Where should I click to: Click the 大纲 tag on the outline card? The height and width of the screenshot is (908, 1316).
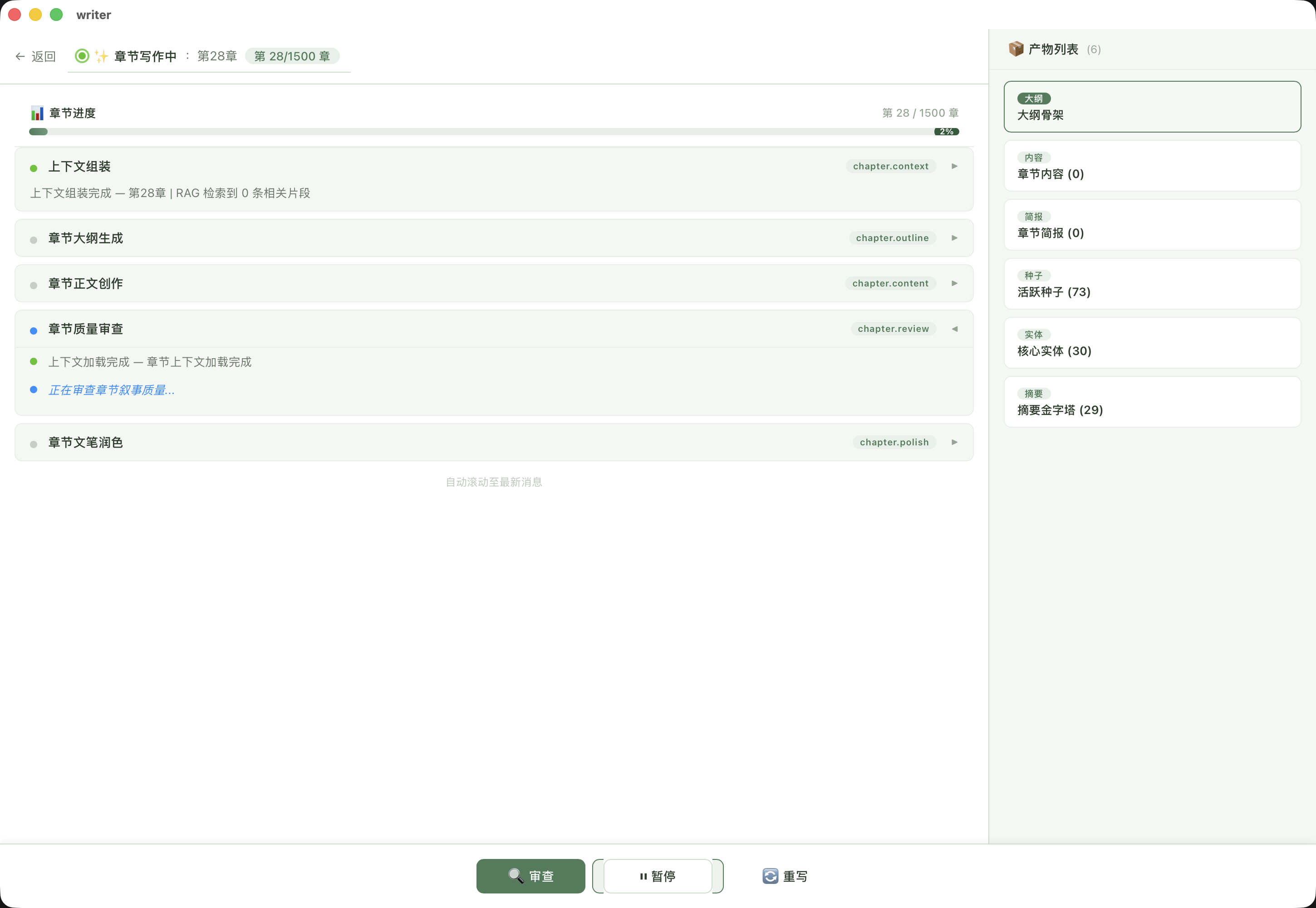(1033, 99)
